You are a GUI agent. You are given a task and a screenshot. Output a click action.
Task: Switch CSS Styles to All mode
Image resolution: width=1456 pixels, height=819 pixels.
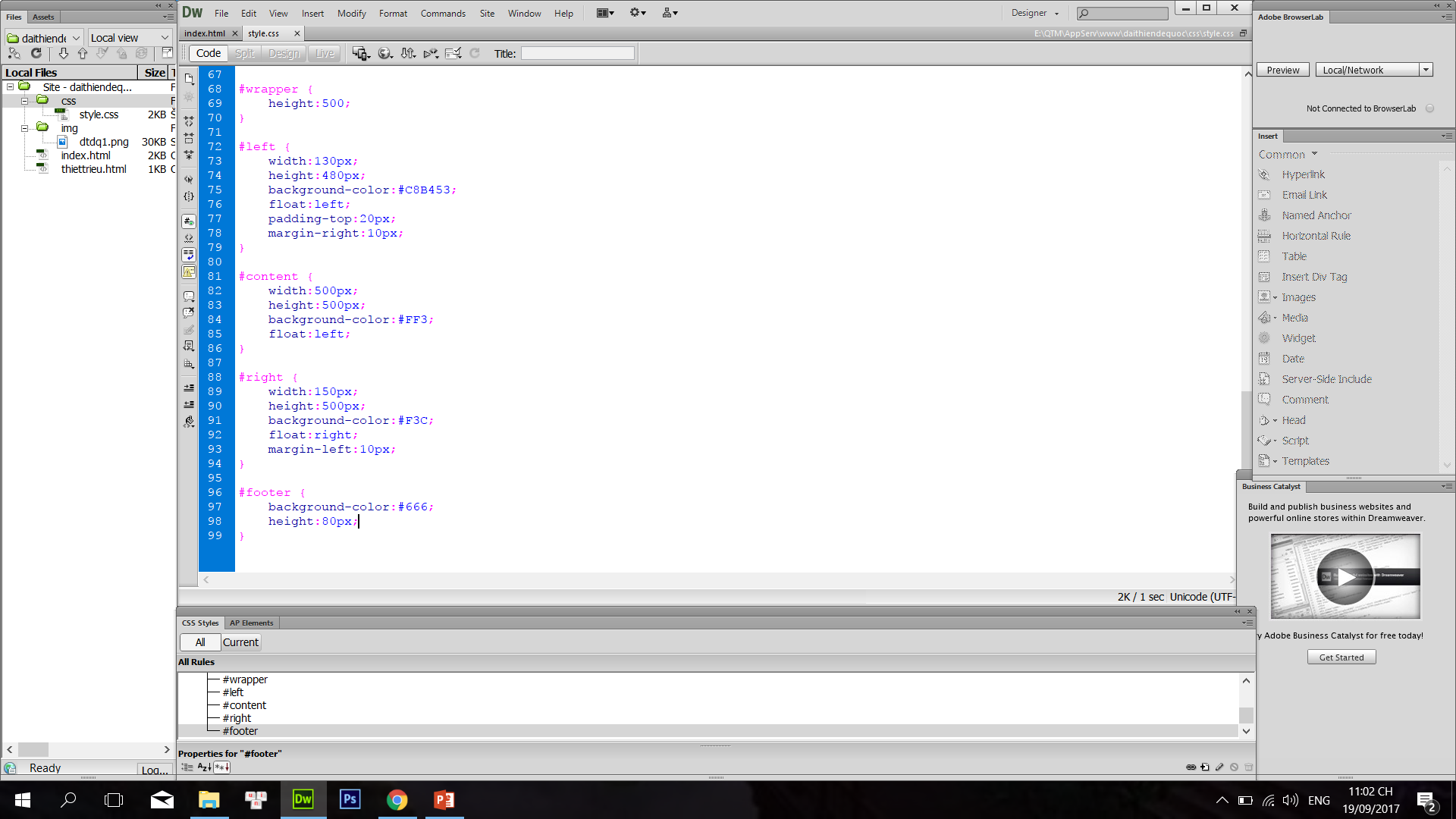click(x=200, y=642)
